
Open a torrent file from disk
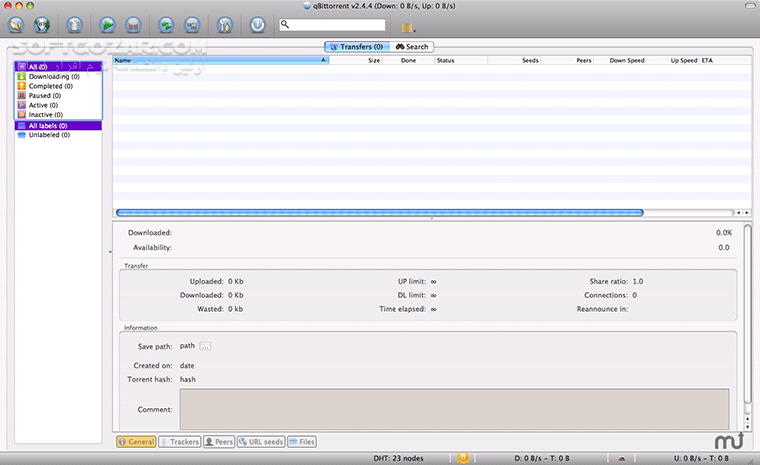tap(16, 25)
